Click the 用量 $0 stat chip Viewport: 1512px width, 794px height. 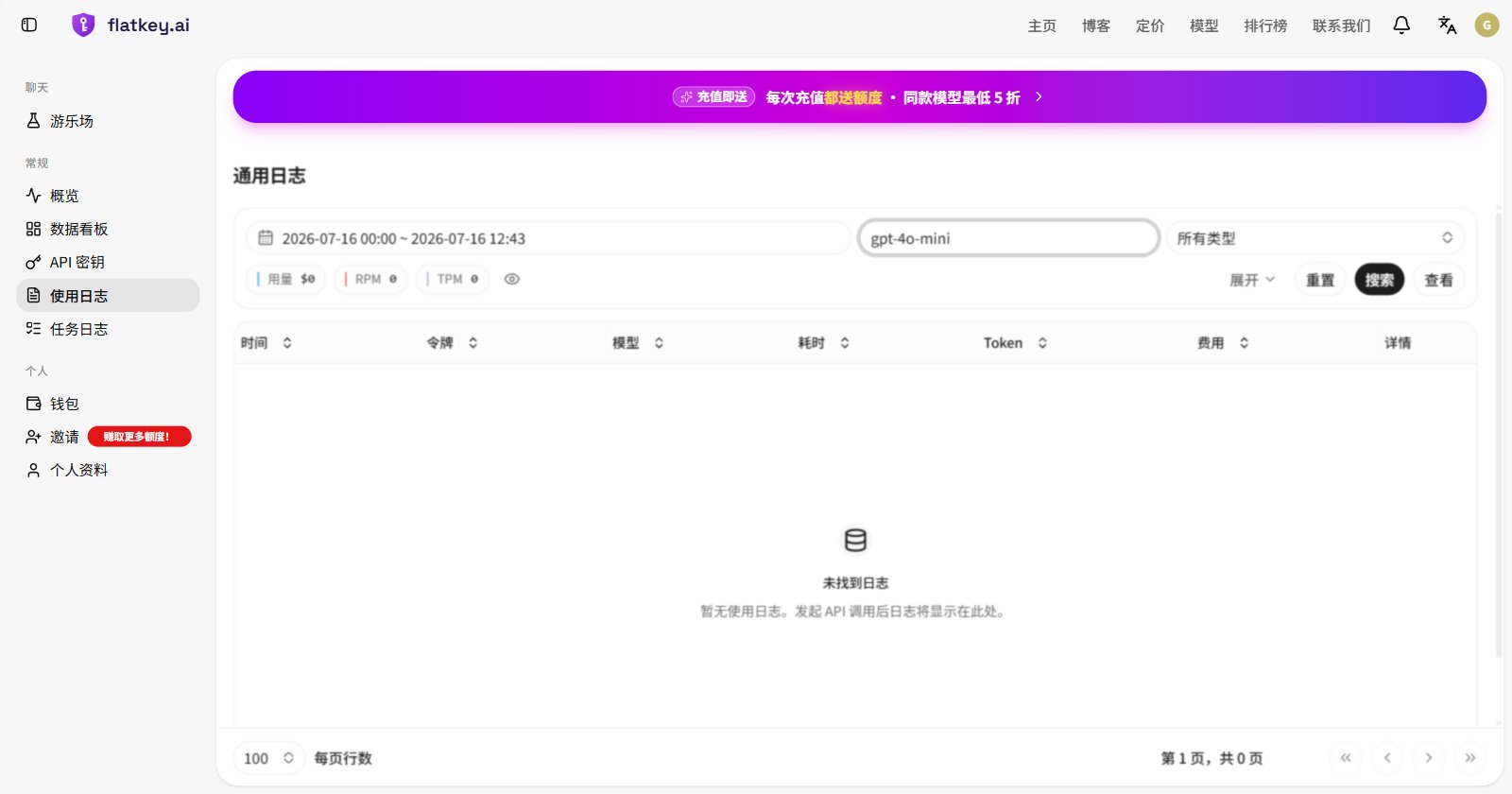pos(286,279)
